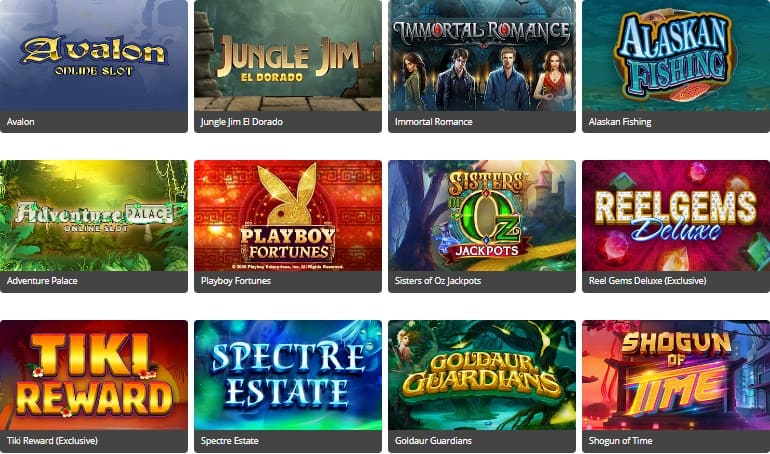The image size is (770, 454).
Task: Select the Sisters of Oz Jackpots image
Action: pos(482,215)
